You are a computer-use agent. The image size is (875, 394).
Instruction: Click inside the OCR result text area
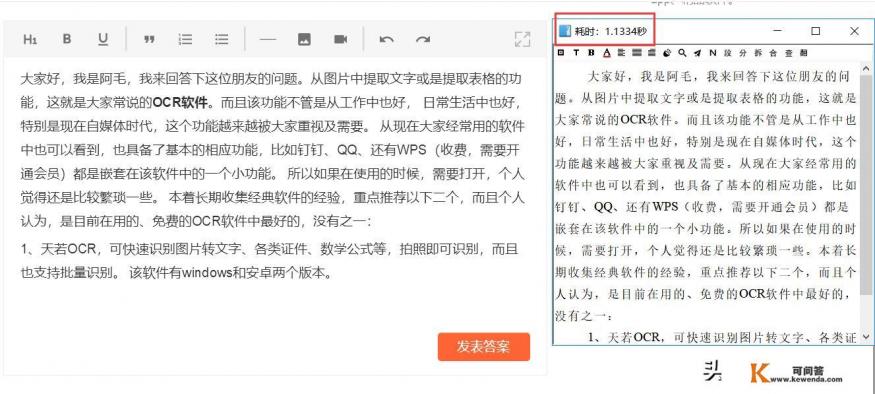[706, 202]
